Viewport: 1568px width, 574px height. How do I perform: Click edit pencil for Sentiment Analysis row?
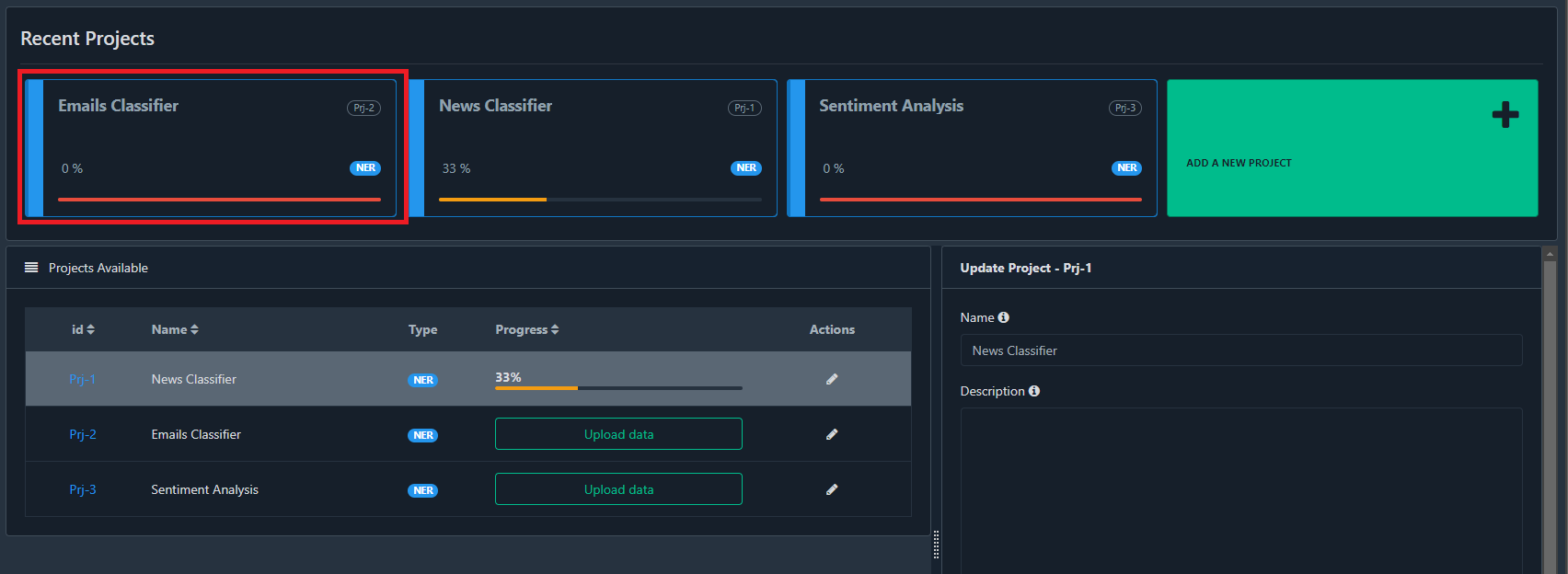[x=832, y=489]
